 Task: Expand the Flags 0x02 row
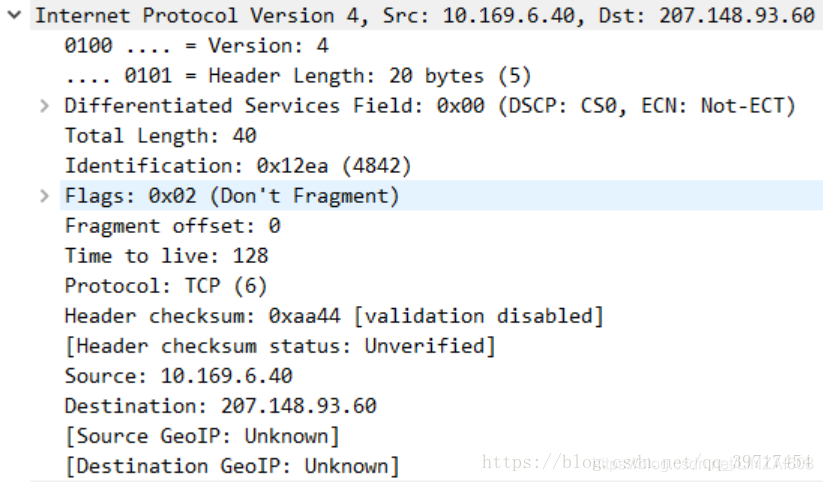[x=45, y=196]
